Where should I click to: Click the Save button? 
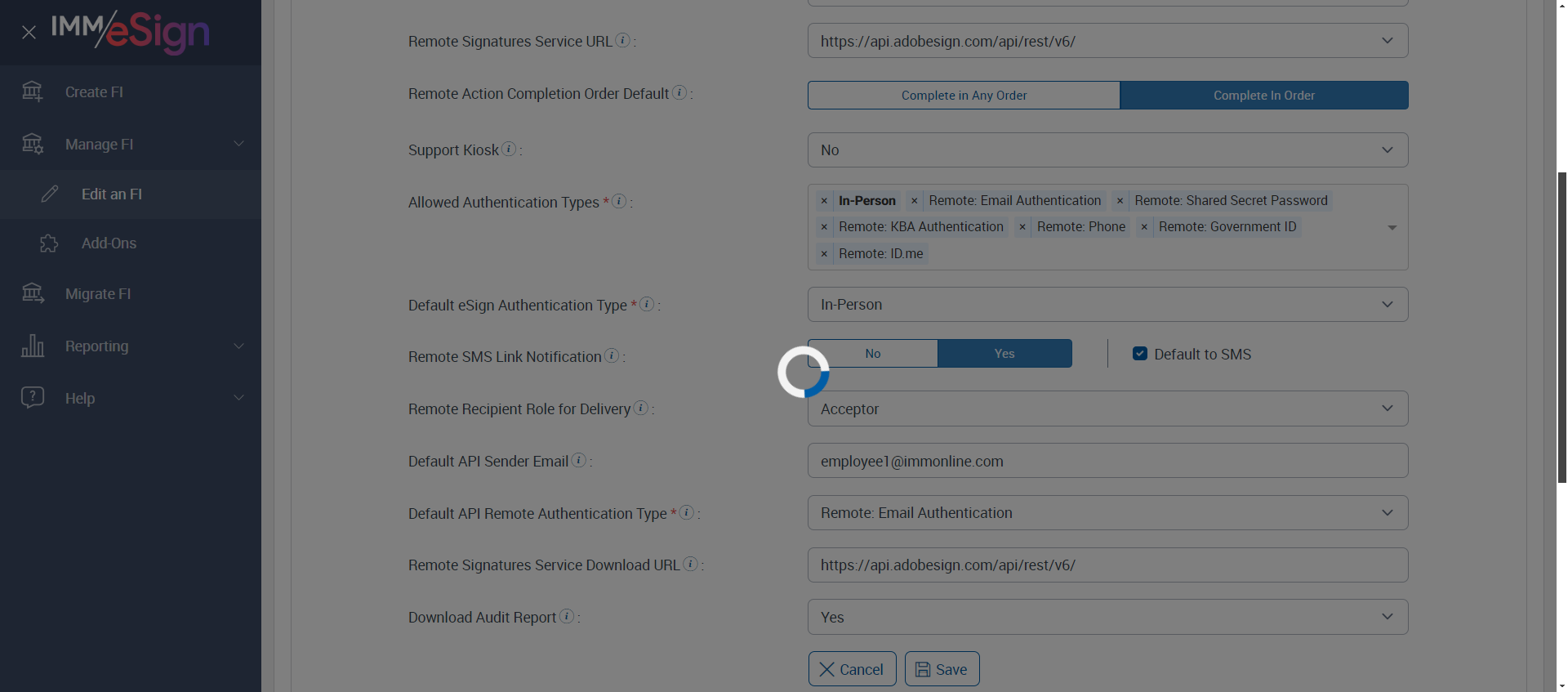(942, 669)
